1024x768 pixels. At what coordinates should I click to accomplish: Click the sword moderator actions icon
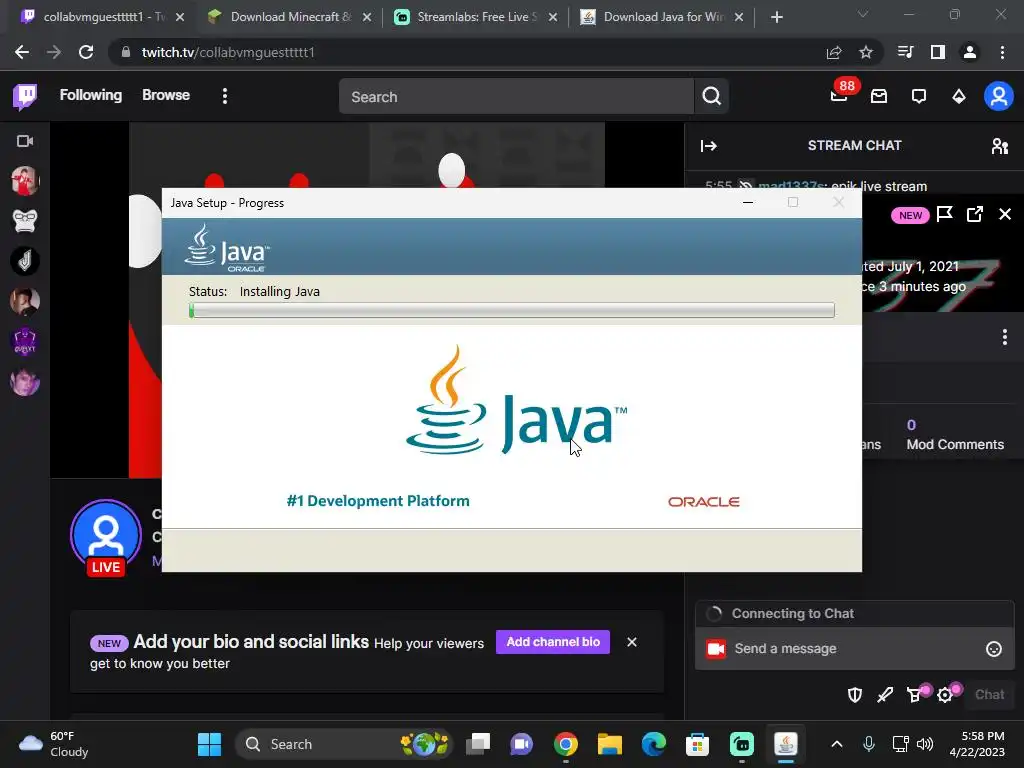pos(885,695)
